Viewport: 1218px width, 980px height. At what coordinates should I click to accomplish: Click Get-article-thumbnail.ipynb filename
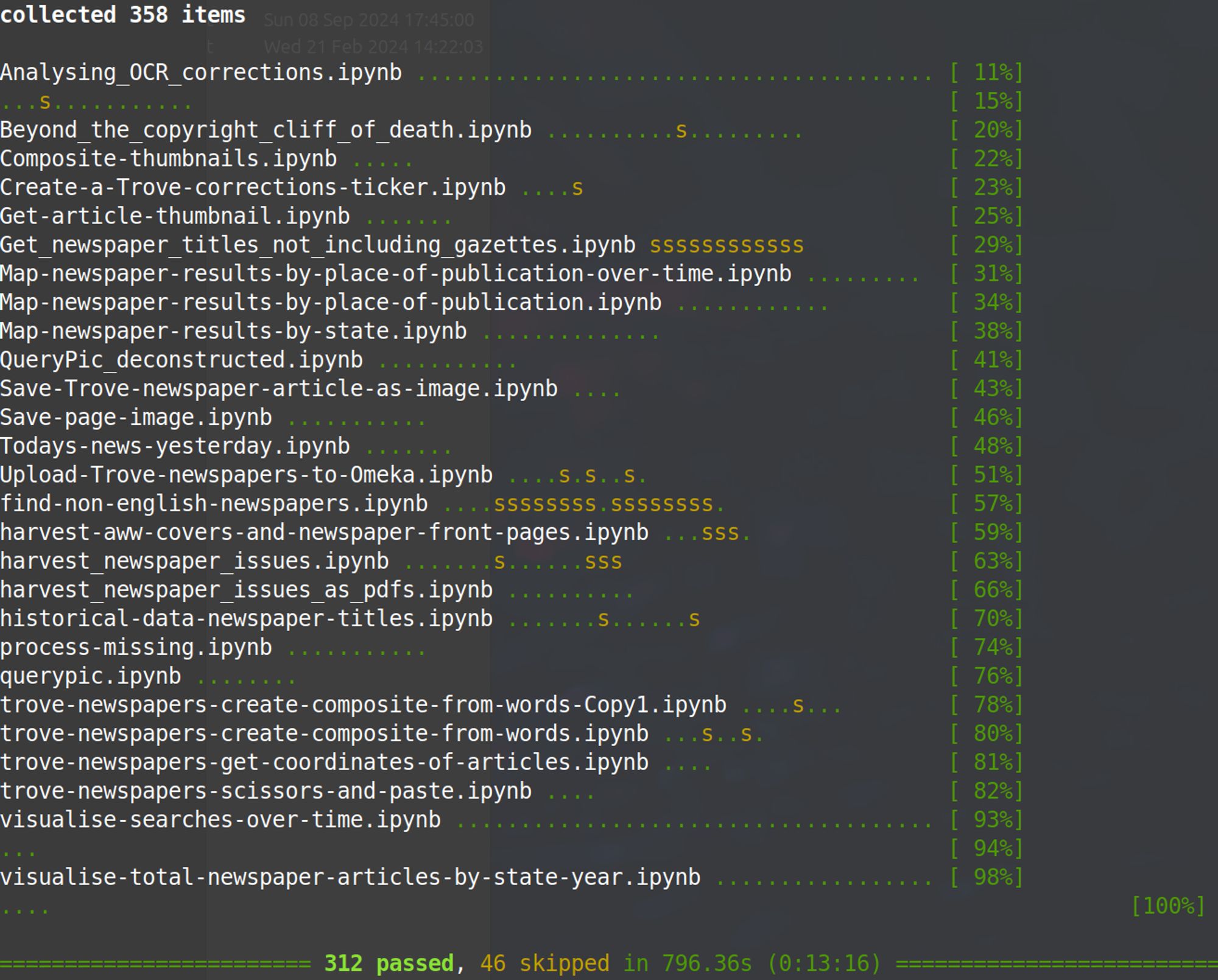click(x=175, y=216)
